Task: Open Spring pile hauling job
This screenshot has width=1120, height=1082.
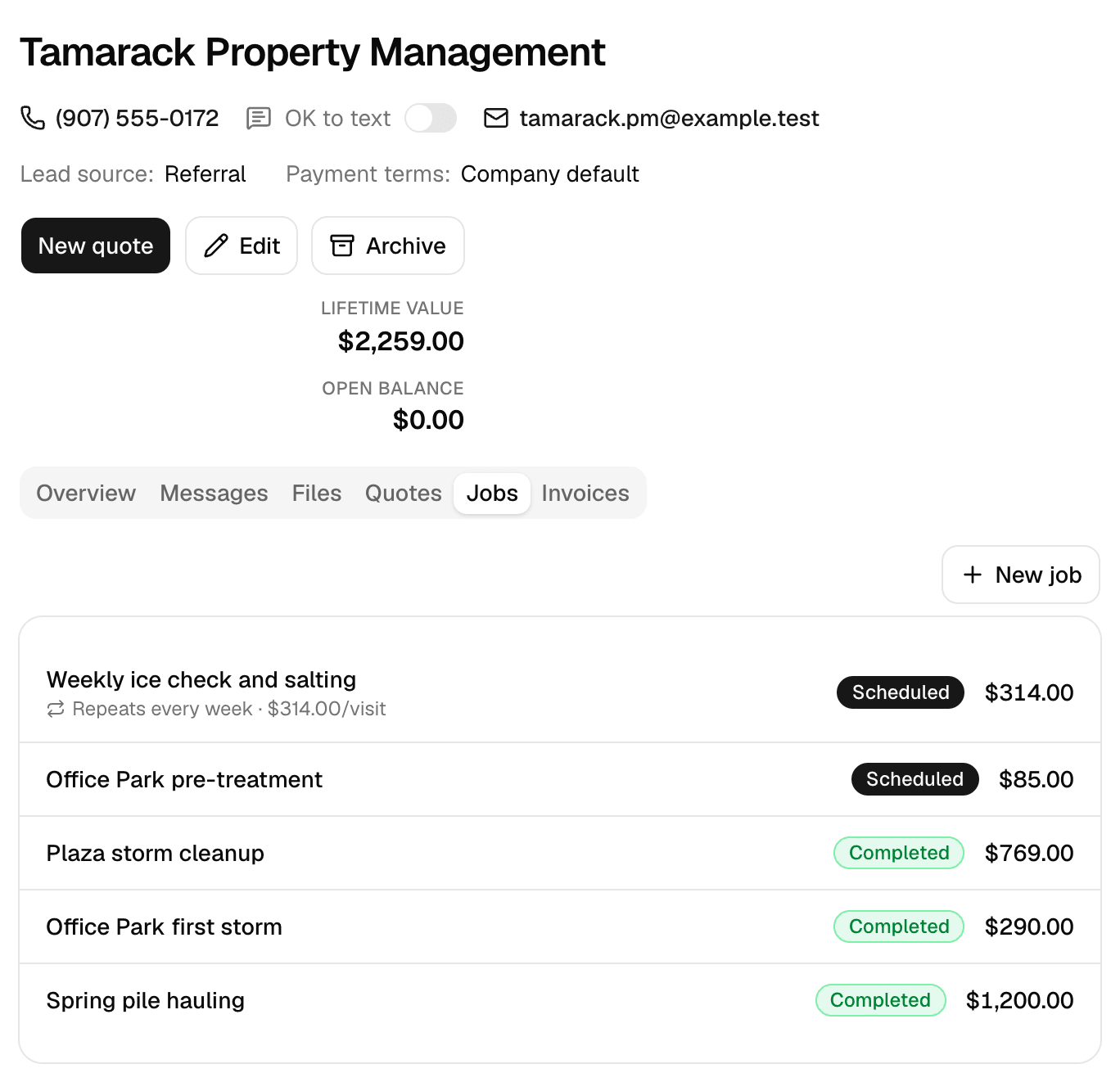Action: (x=560, y=1000)
